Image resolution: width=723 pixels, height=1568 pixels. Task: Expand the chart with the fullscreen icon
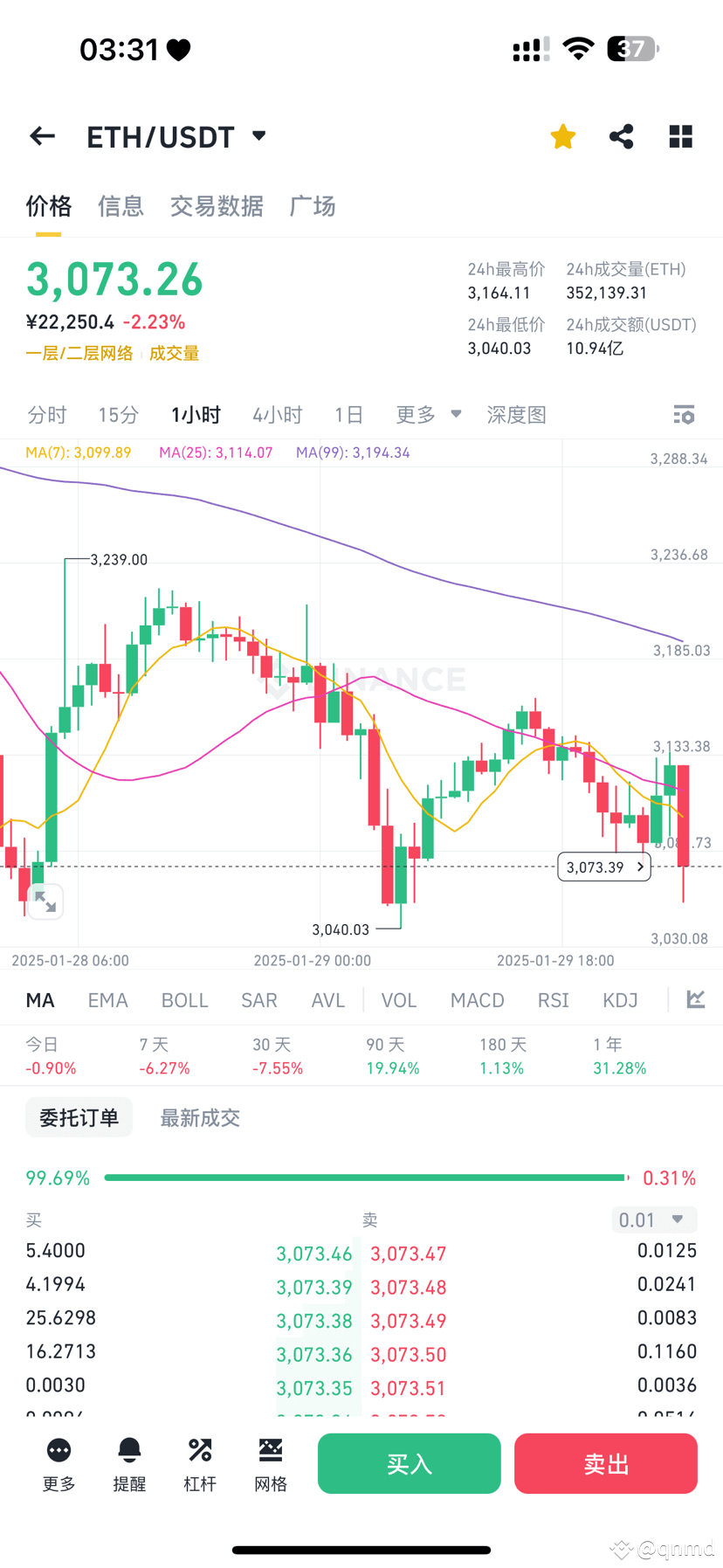point(46,901)
